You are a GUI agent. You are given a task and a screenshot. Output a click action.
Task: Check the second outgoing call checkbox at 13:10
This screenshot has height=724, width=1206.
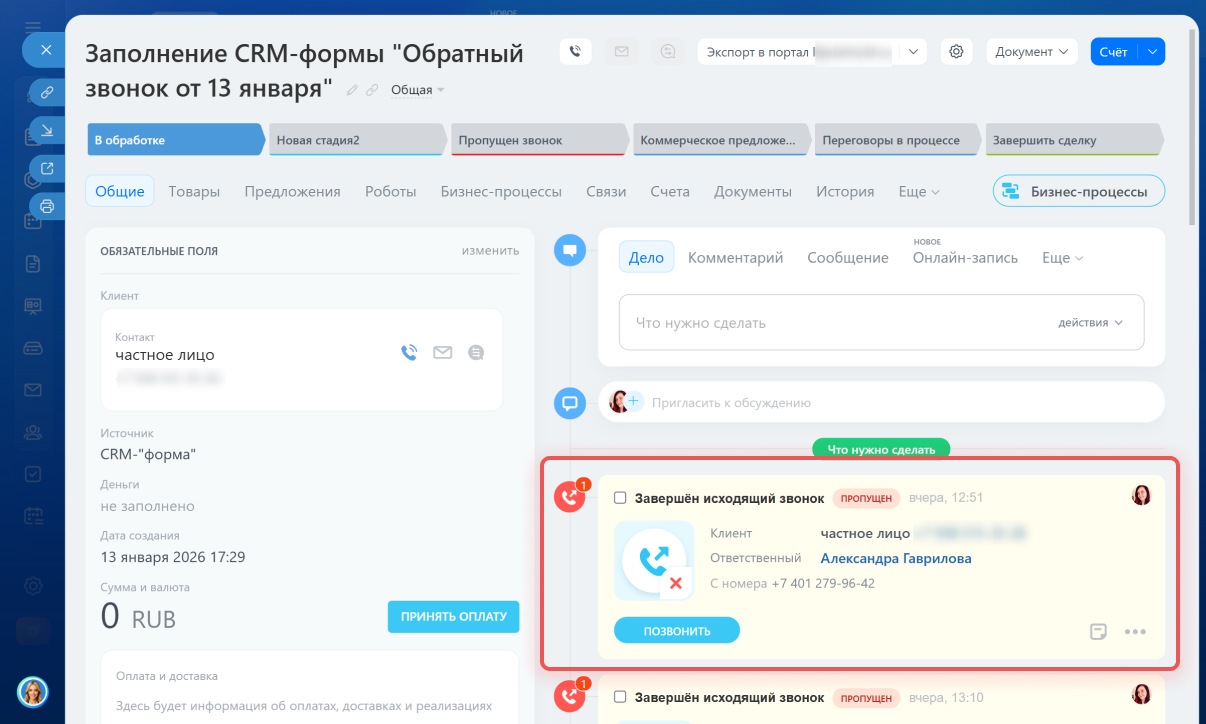click(620, 697)
